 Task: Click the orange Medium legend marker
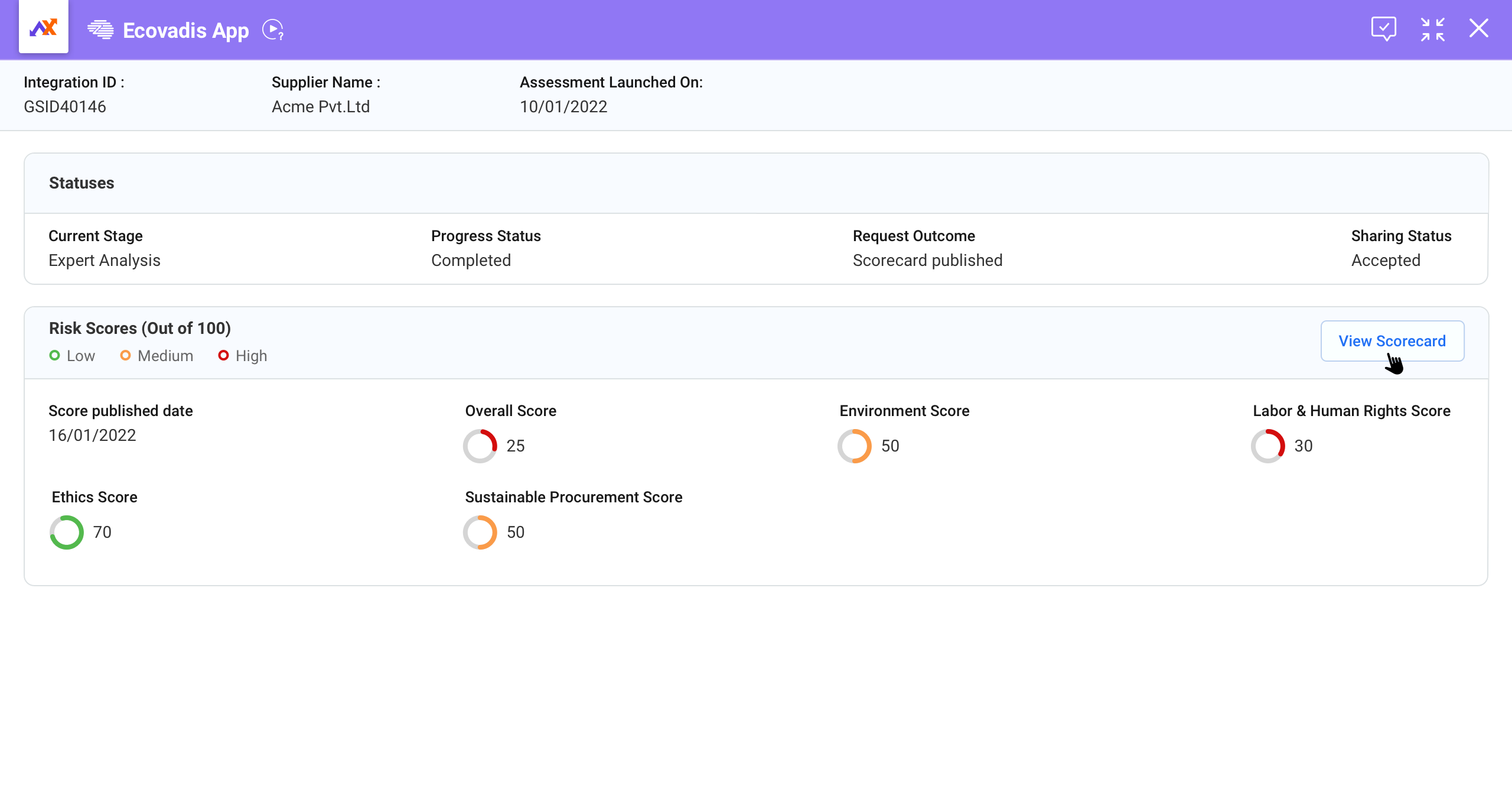[x=125, y=355]
